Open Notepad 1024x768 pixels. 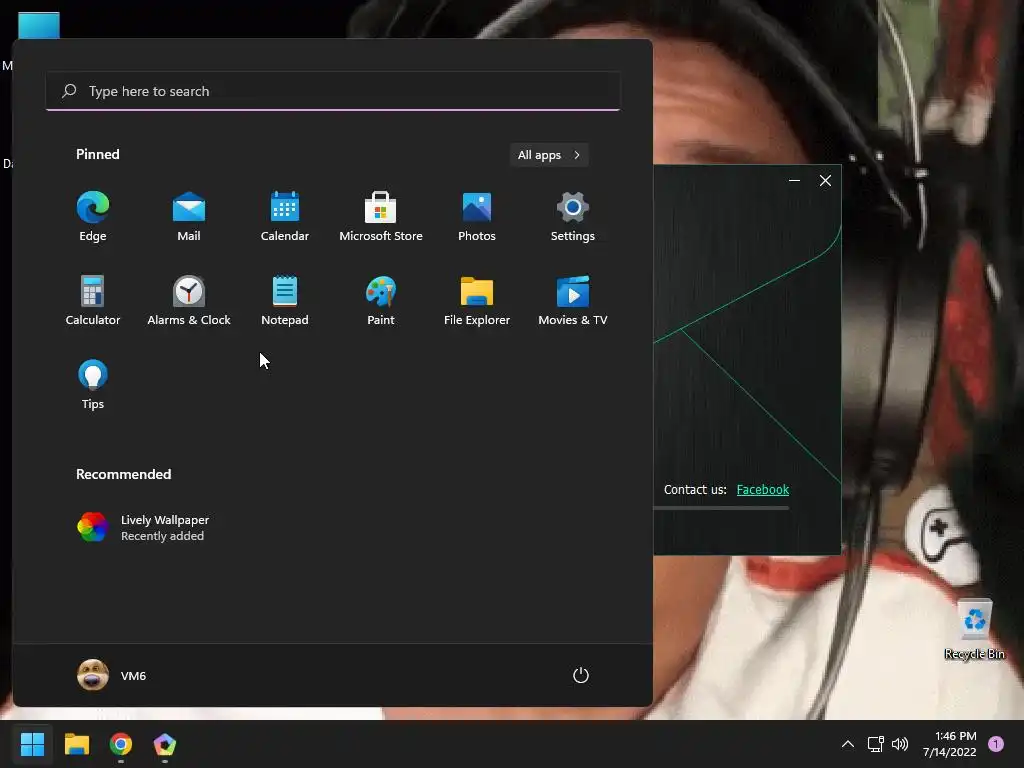285,300
